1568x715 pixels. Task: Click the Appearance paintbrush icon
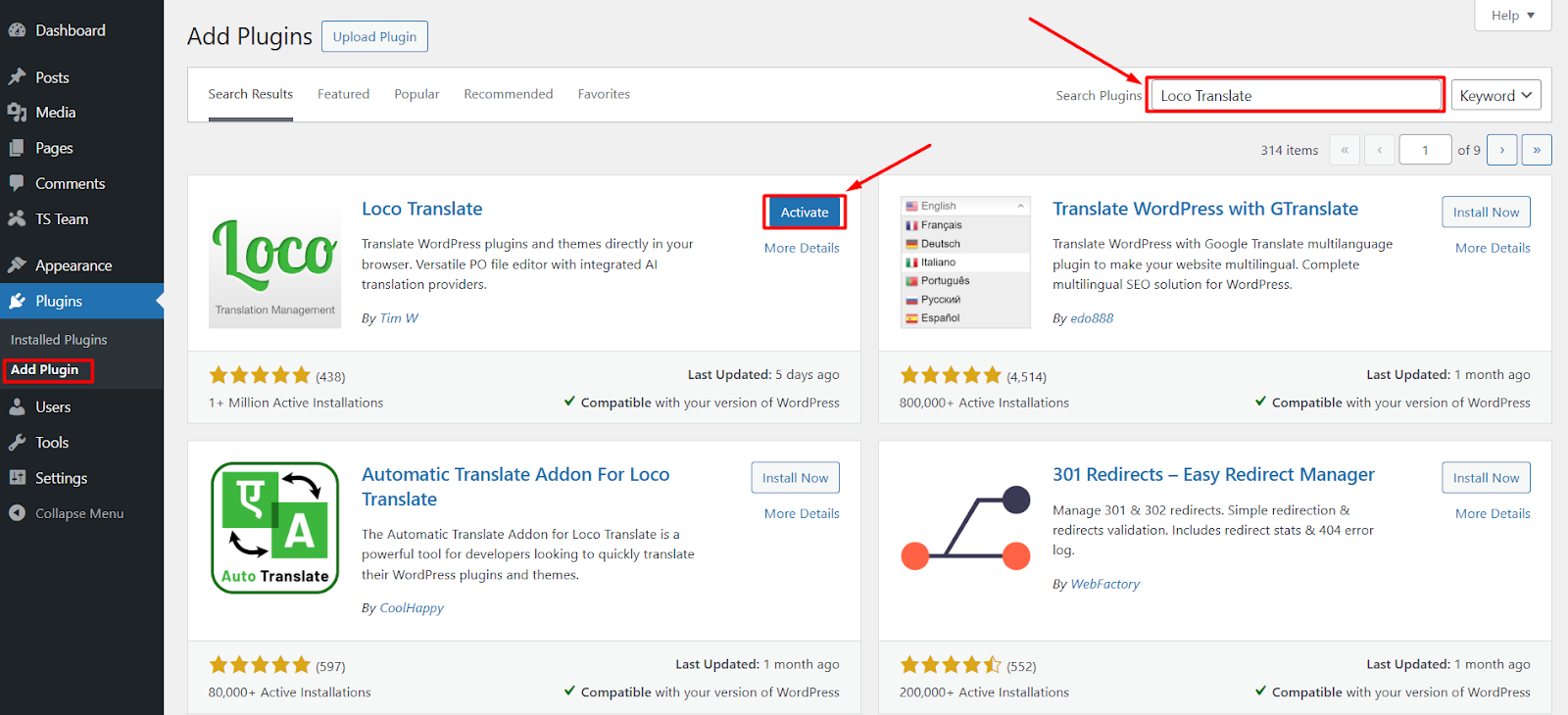[17, 265]
